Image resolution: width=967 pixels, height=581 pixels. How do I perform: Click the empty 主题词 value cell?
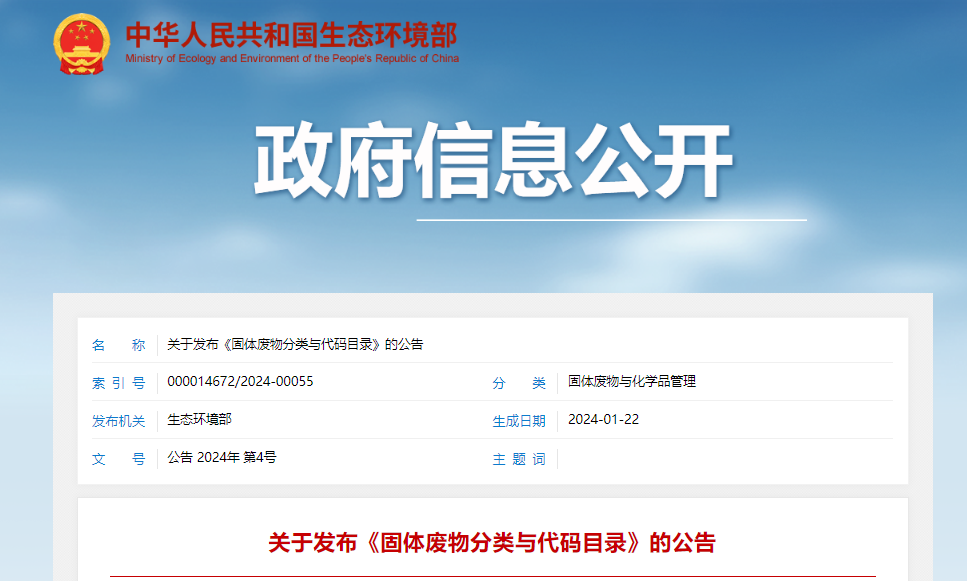[x=700, y=459]
